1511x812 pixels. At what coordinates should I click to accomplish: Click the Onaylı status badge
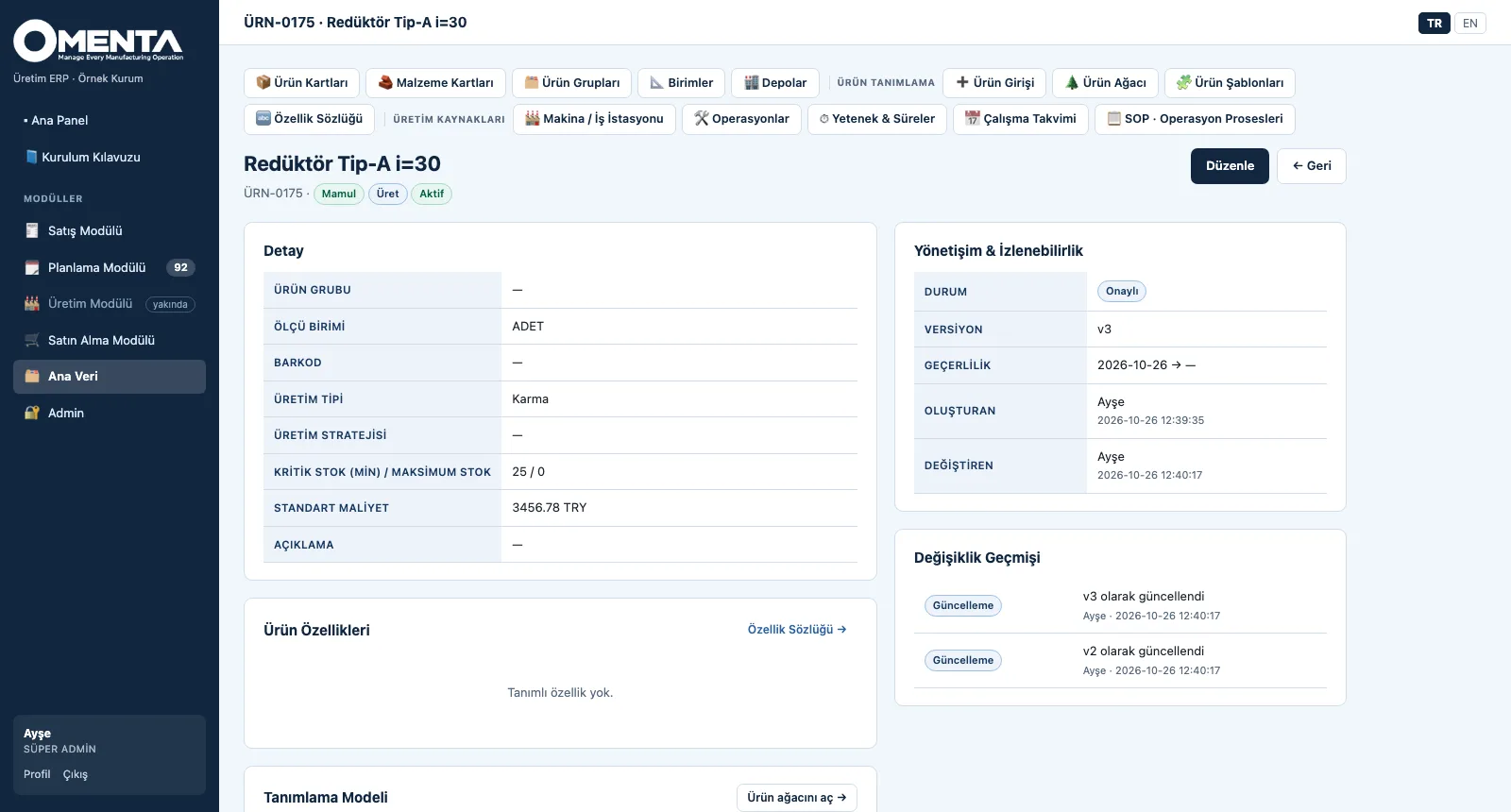click(1122, 291)
